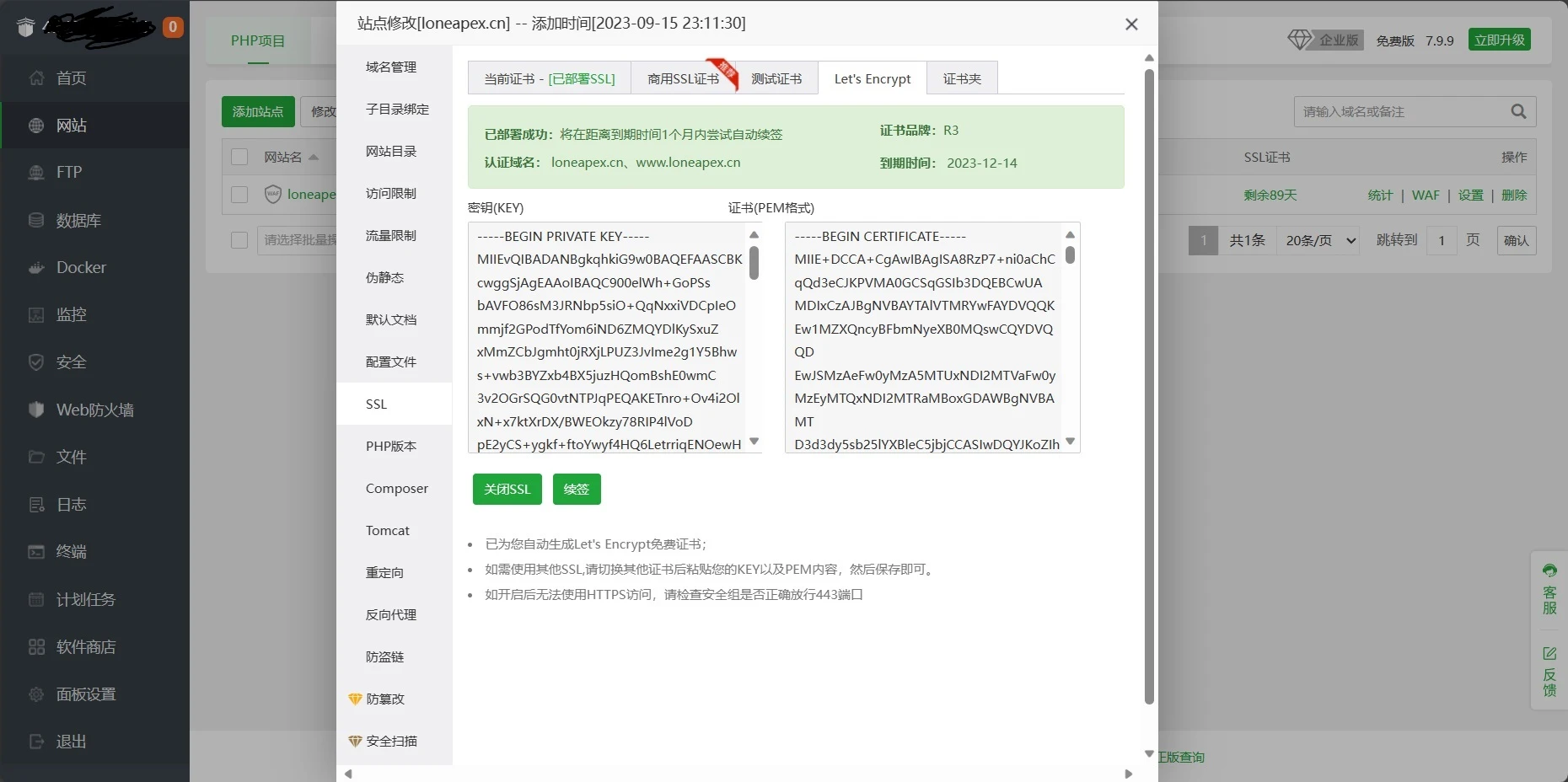1568x782 pixels.
Task: Open the Web防火墙 shield icon
Action: pyautogui.click(x=36, y=410)
